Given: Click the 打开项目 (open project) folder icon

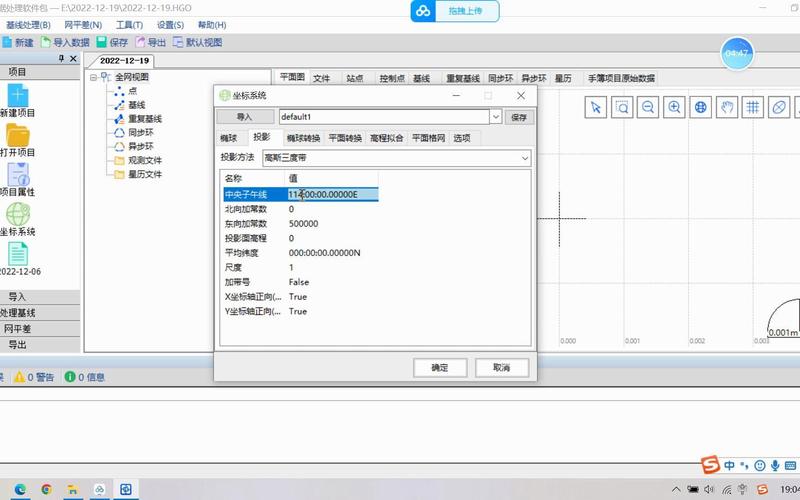Looking at the screenshot, I should [x=18, y=135].
